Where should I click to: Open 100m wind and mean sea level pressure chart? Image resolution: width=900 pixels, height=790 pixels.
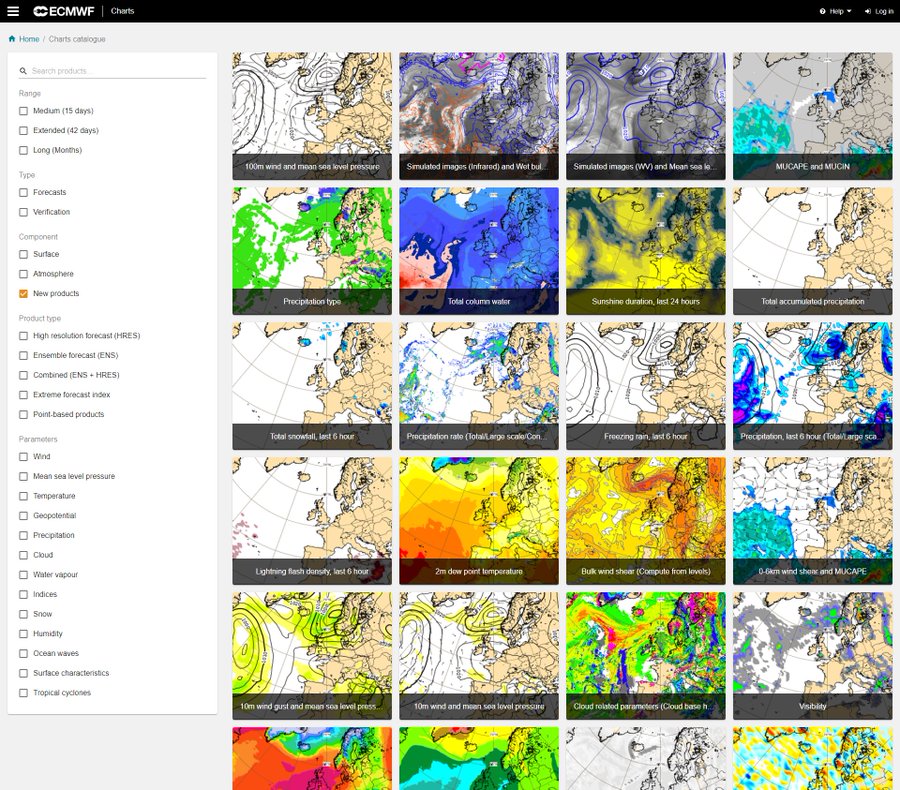click(312, 116)
